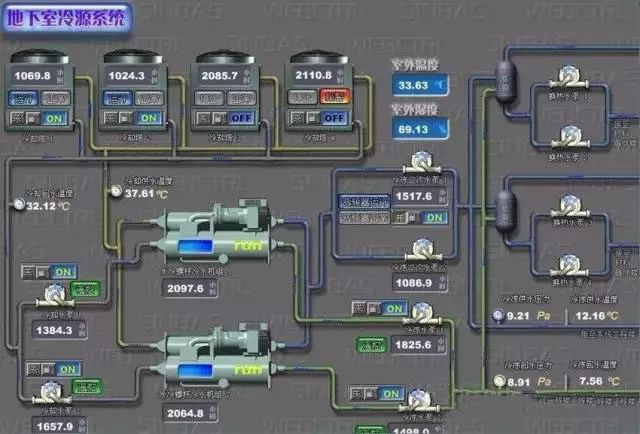640x434 pixels.
Task: Click the pump icon above 1384.3 reading
Action: [52, 296]
